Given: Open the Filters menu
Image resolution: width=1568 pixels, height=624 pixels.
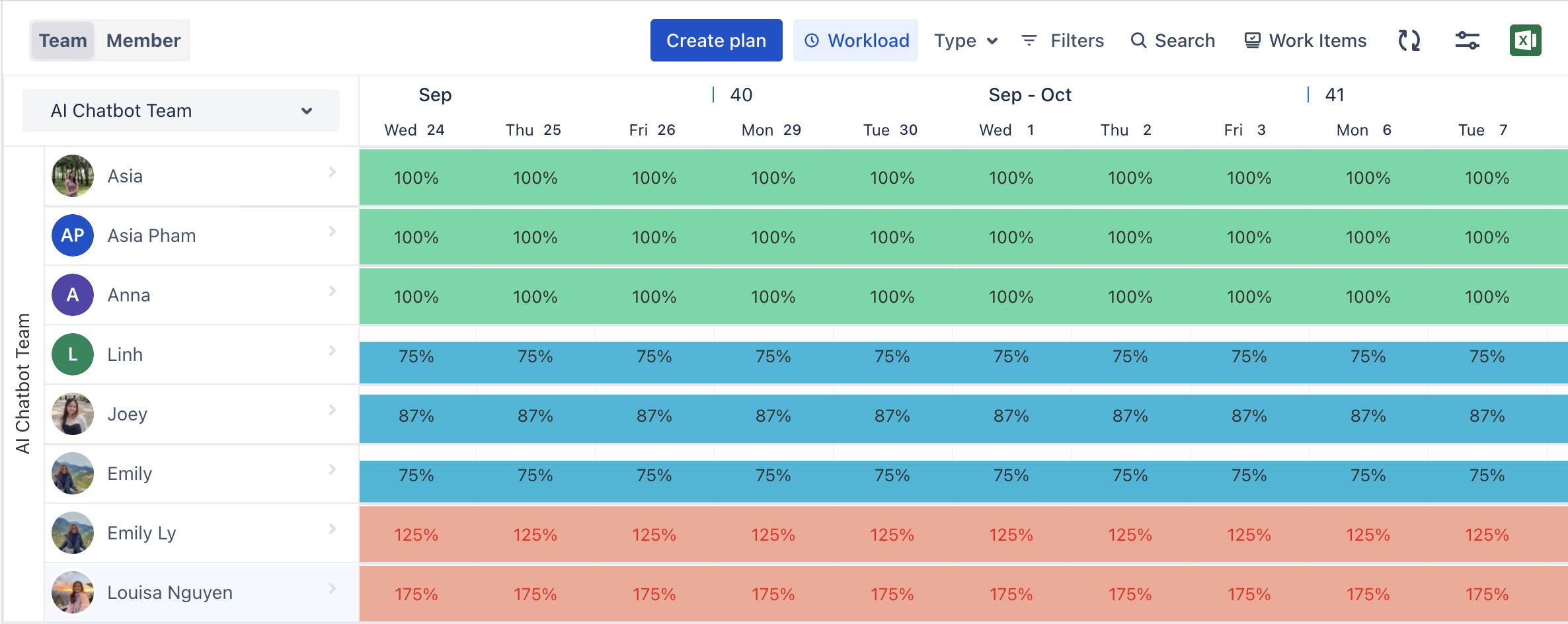Looking at the screenshot, I should click(1062, 40).
